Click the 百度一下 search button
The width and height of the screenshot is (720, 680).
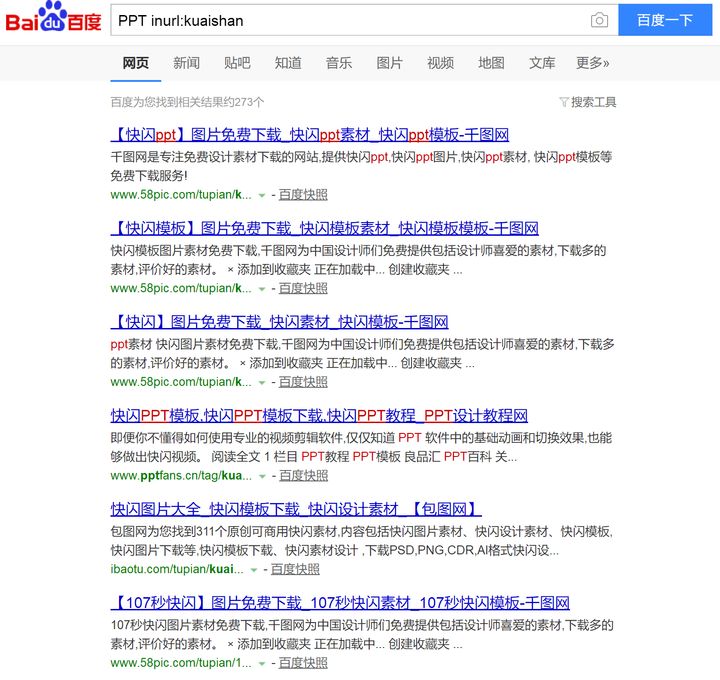665,20
